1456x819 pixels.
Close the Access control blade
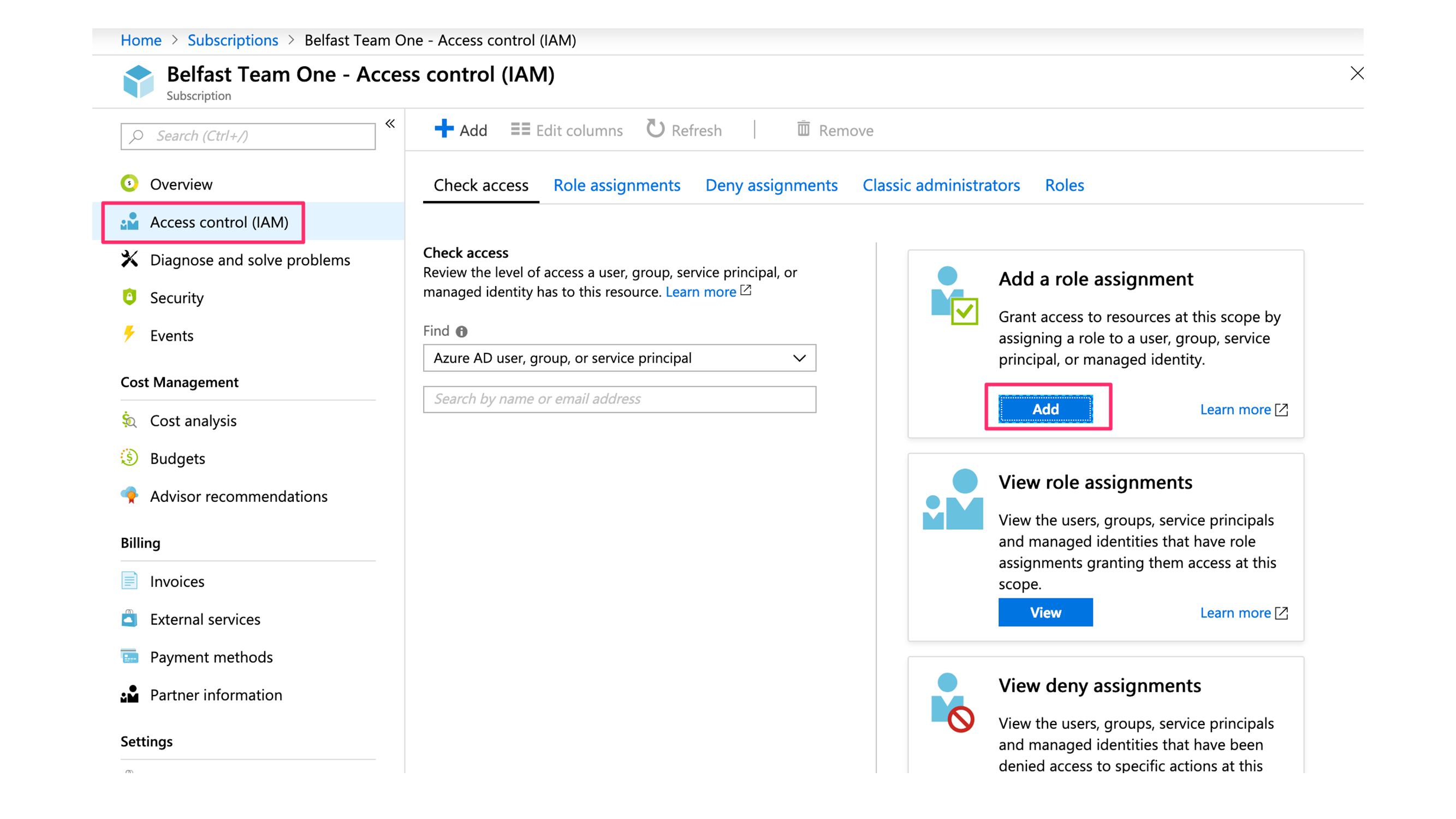(1357, 74)
